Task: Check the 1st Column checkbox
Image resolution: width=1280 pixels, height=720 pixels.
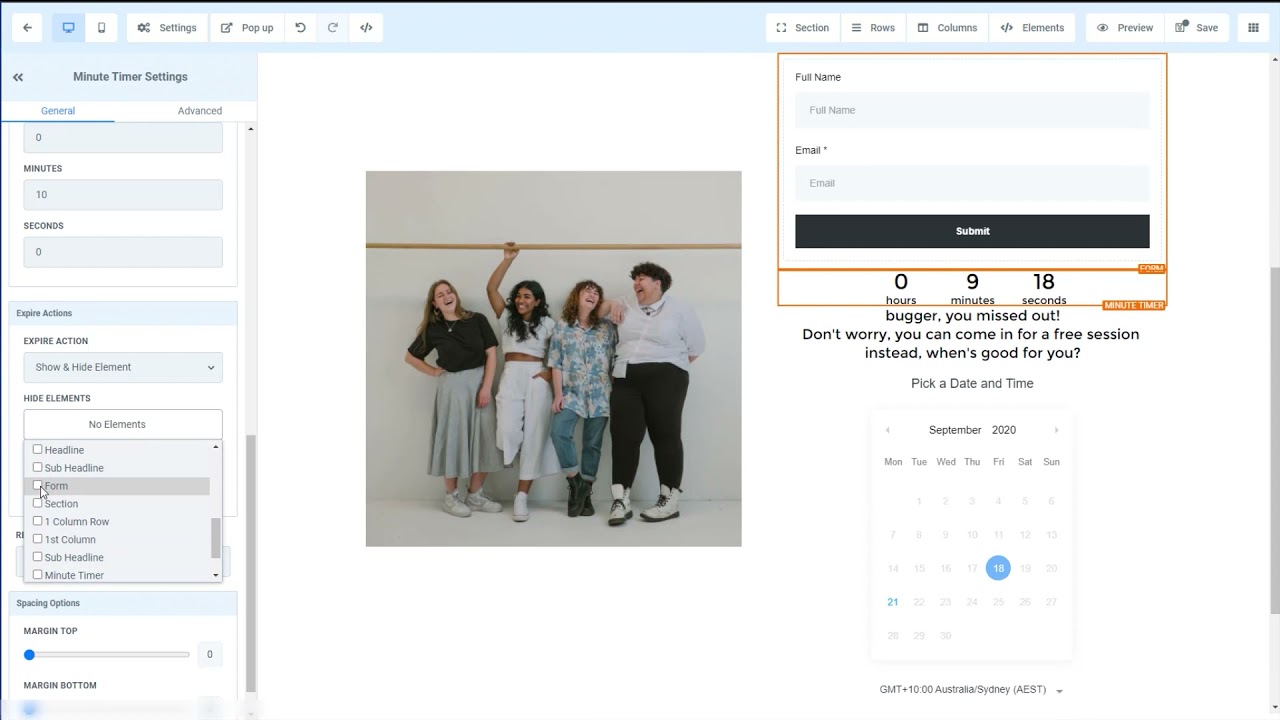Action: 38,539
